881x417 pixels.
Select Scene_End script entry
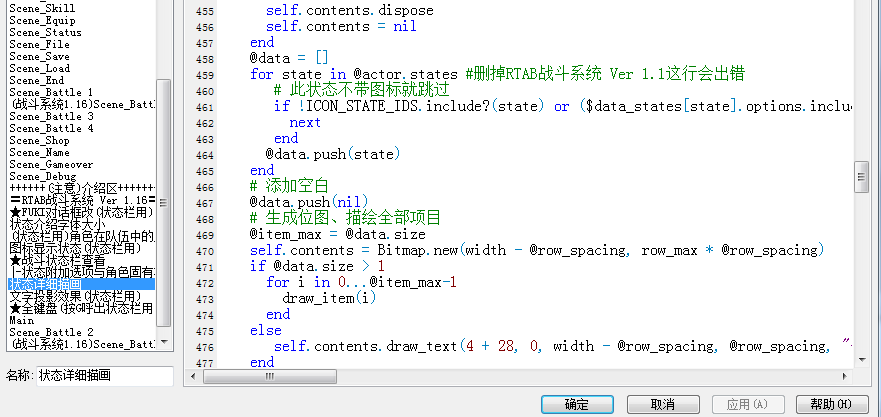point(37,80)
